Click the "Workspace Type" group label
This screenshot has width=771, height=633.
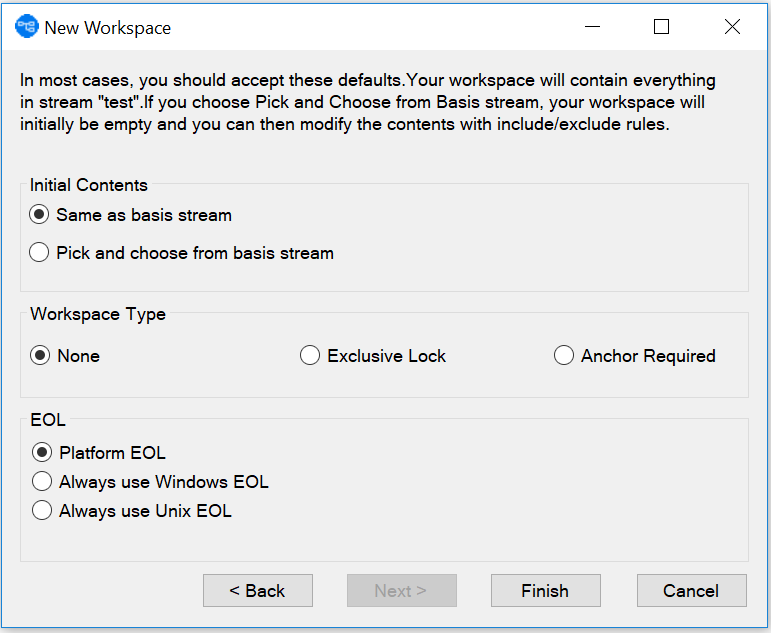point(98,314)
